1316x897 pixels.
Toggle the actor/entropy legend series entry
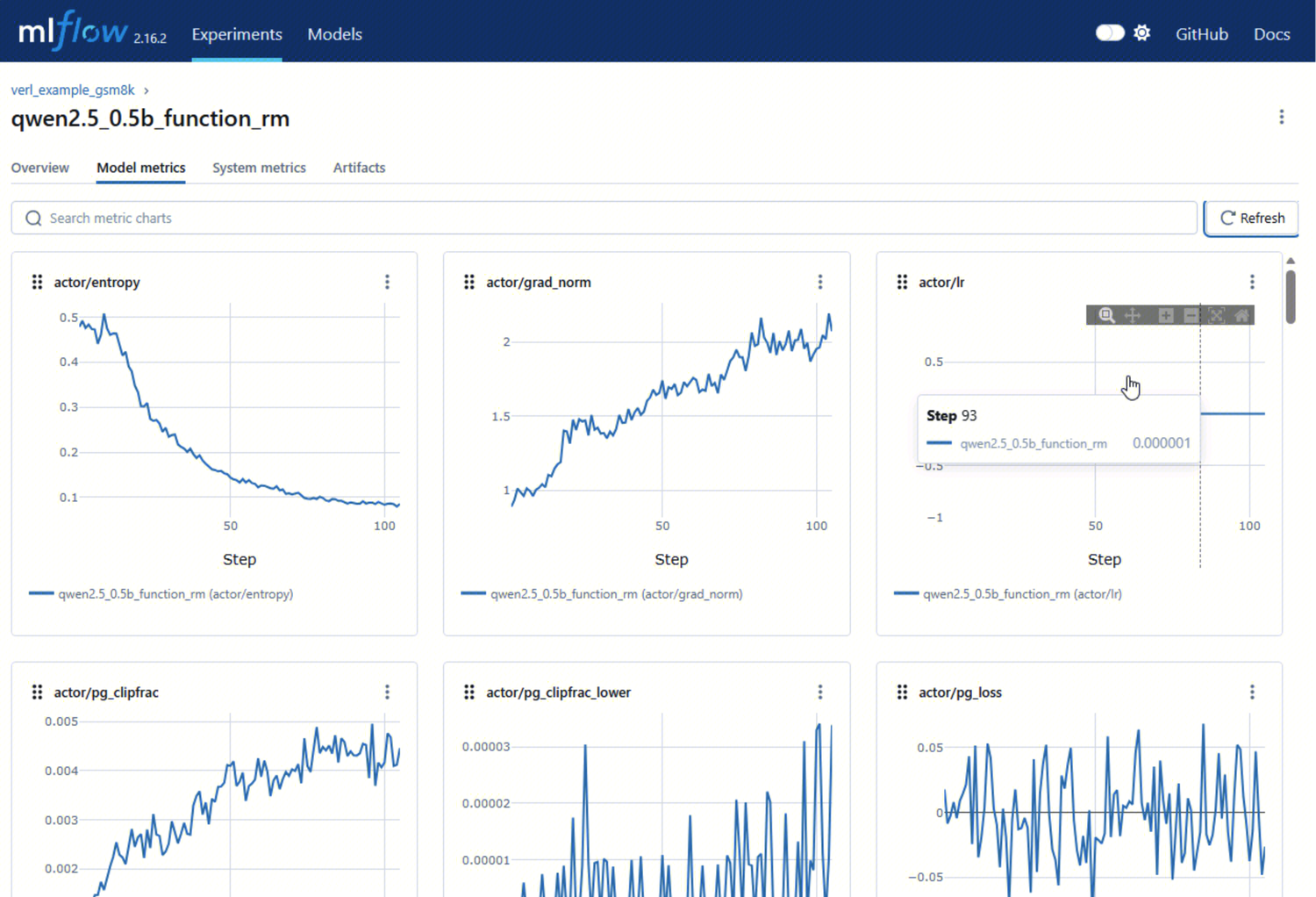click(x=161, y=593)
